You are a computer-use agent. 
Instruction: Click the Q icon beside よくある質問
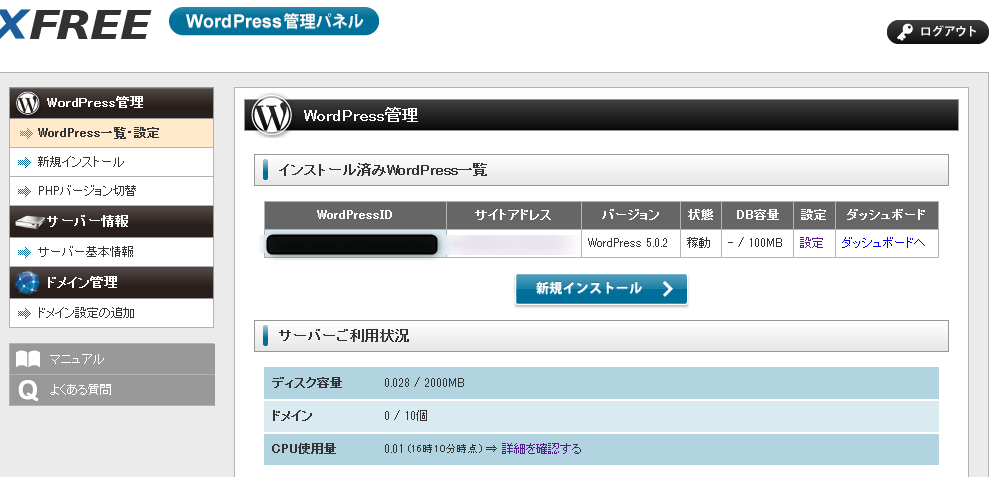(28, 391)
